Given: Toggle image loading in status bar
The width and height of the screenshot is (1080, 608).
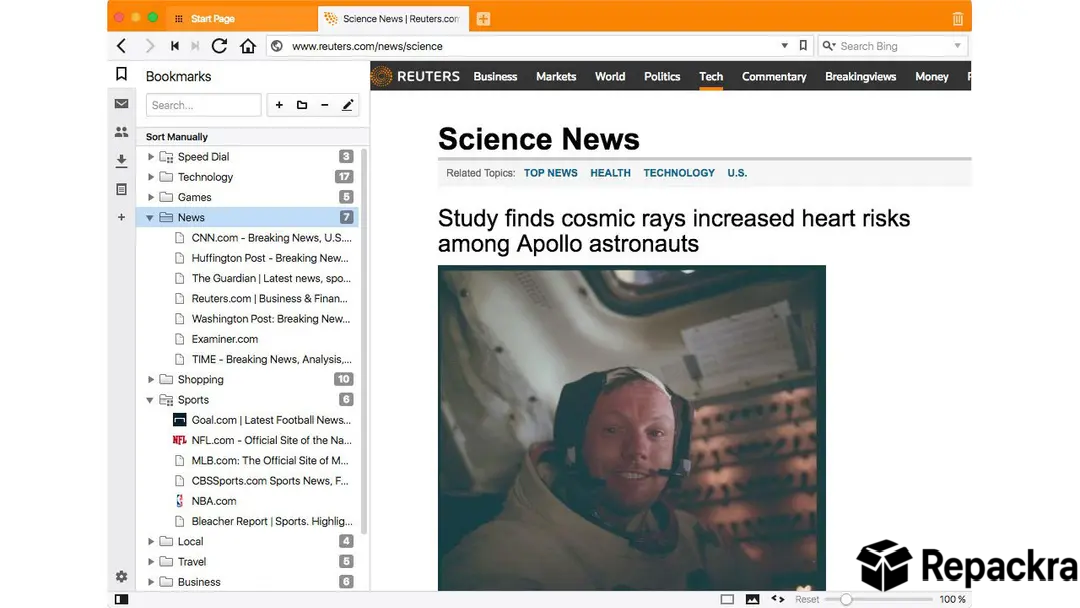Looking at the screenshot, I should [752, 600].
